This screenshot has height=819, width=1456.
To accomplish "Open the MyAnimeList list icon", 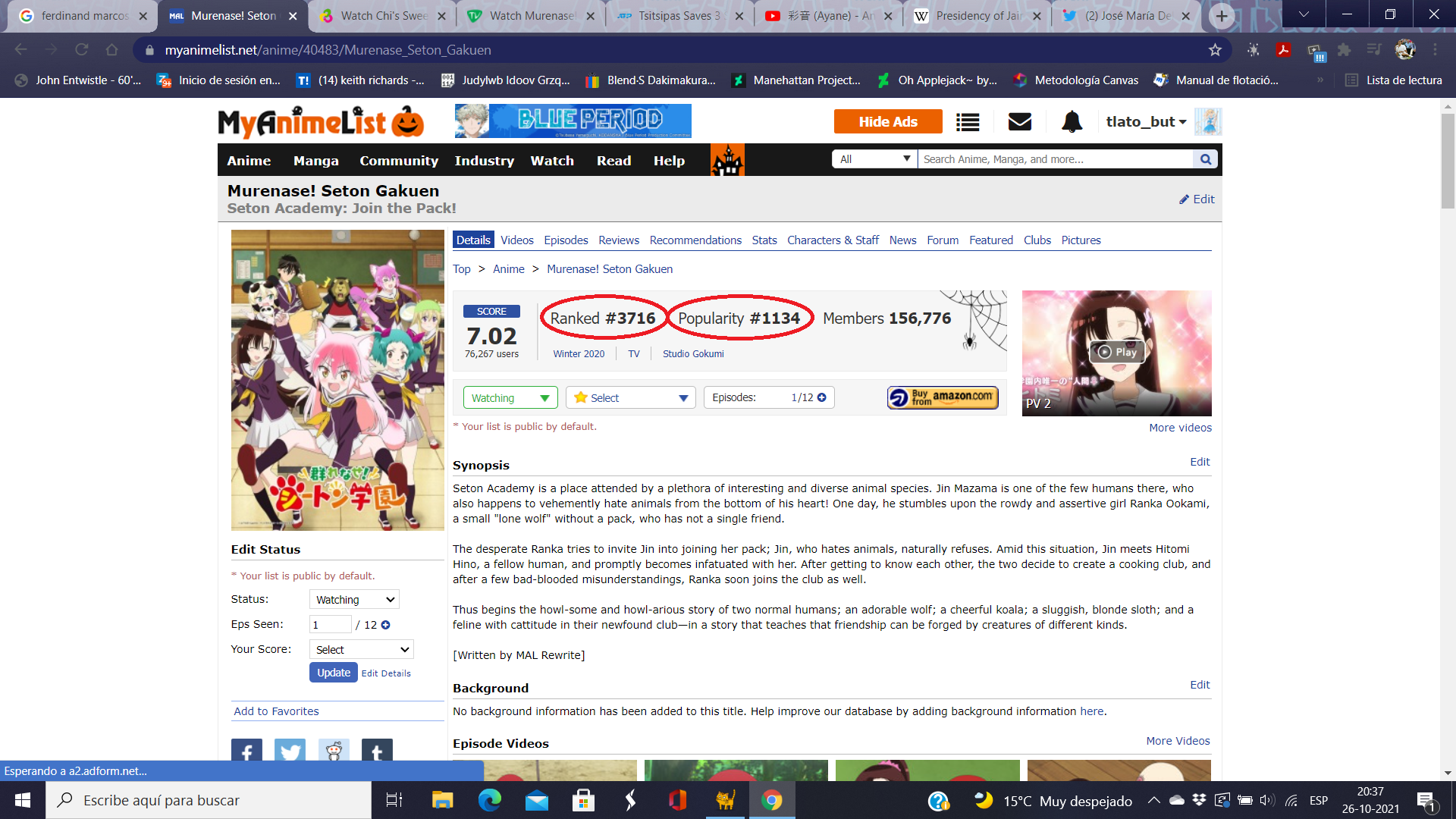I will (x=968, y=122).
